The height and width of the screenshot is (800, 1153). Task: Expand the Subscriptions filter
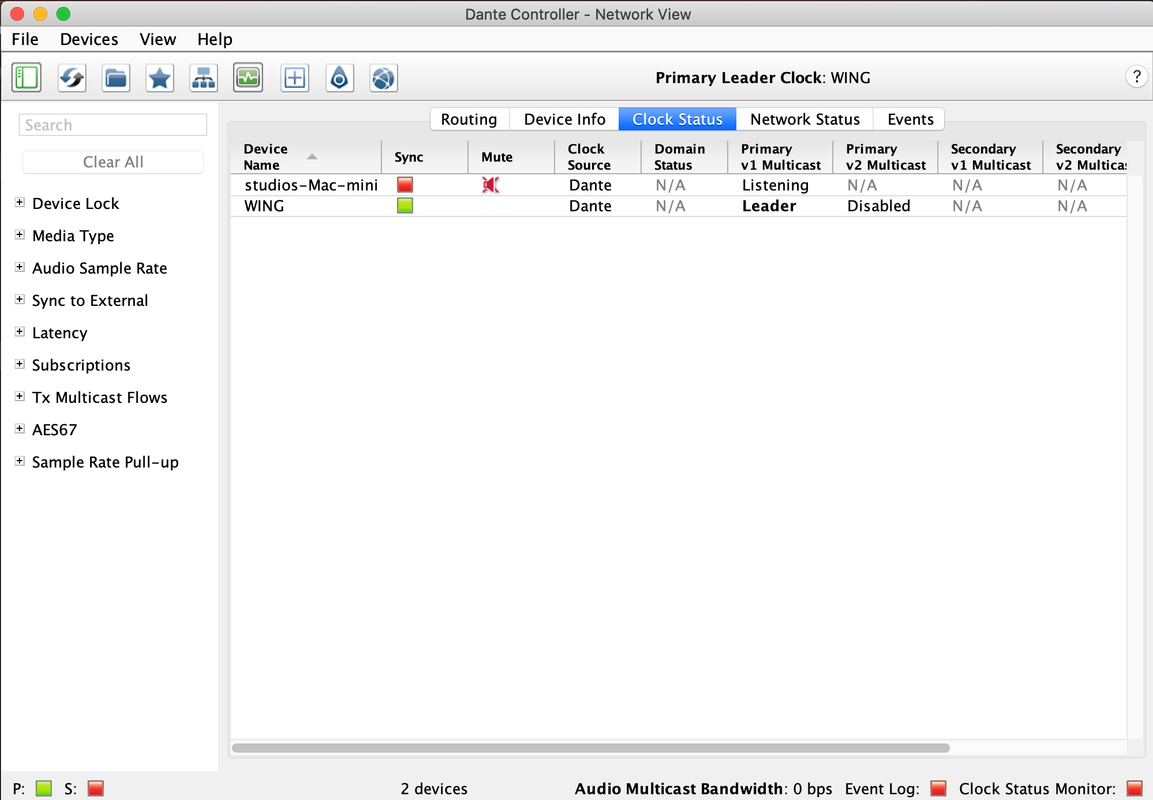tap(20, 364)
